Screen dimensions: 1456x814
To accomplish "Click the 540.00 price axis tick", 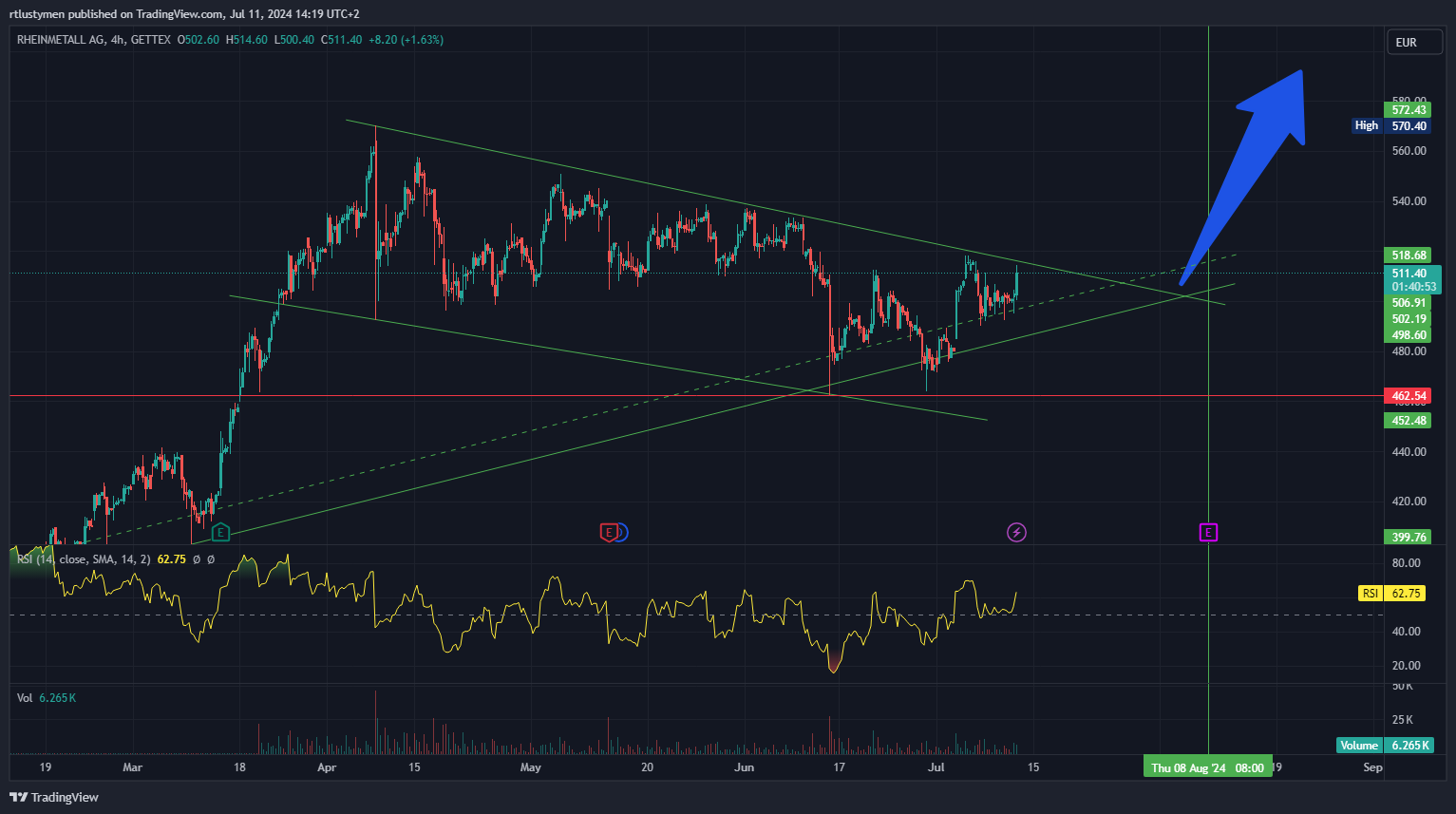I will 1409,201.
